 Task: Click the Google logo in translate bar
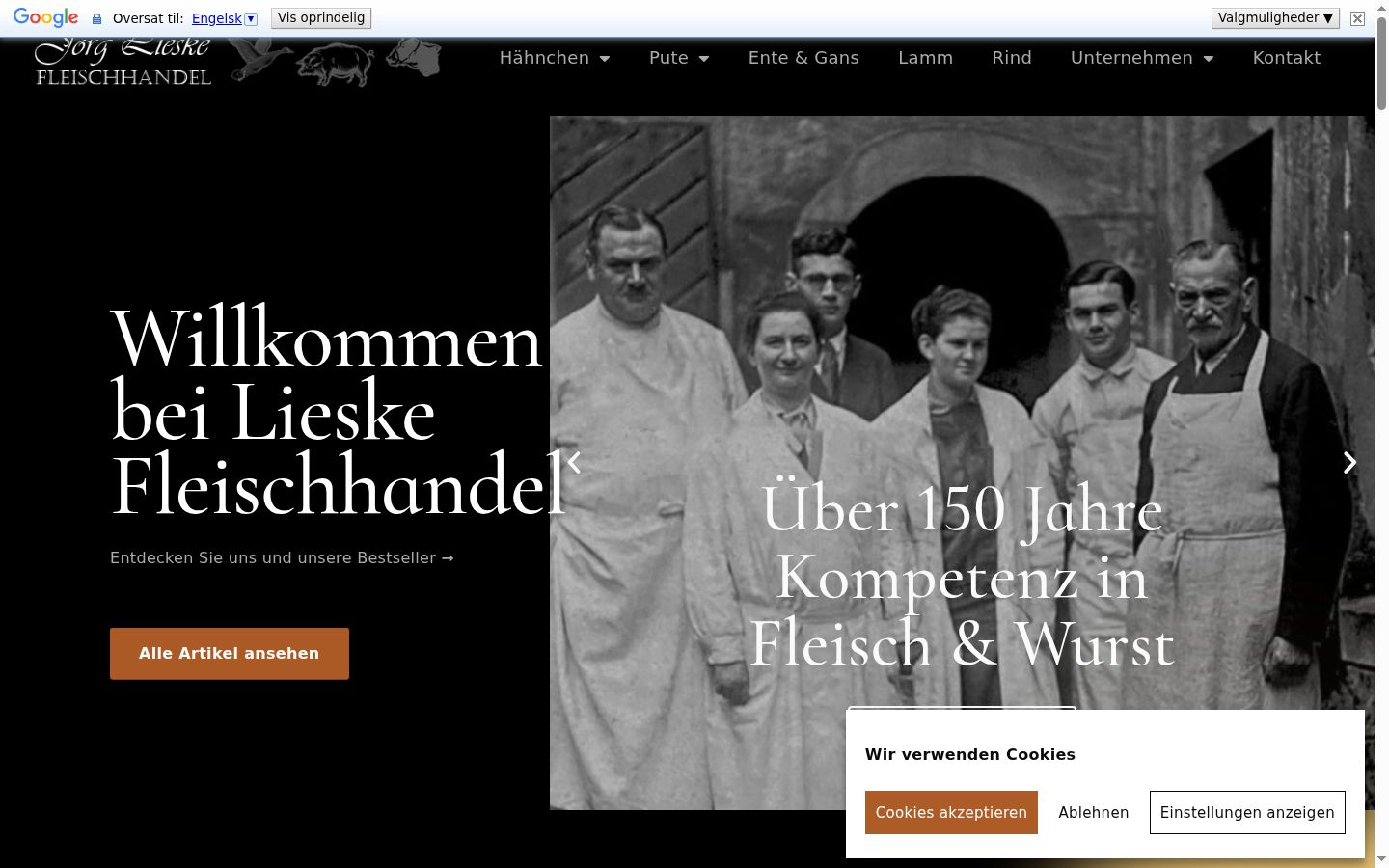pos(45,17)
